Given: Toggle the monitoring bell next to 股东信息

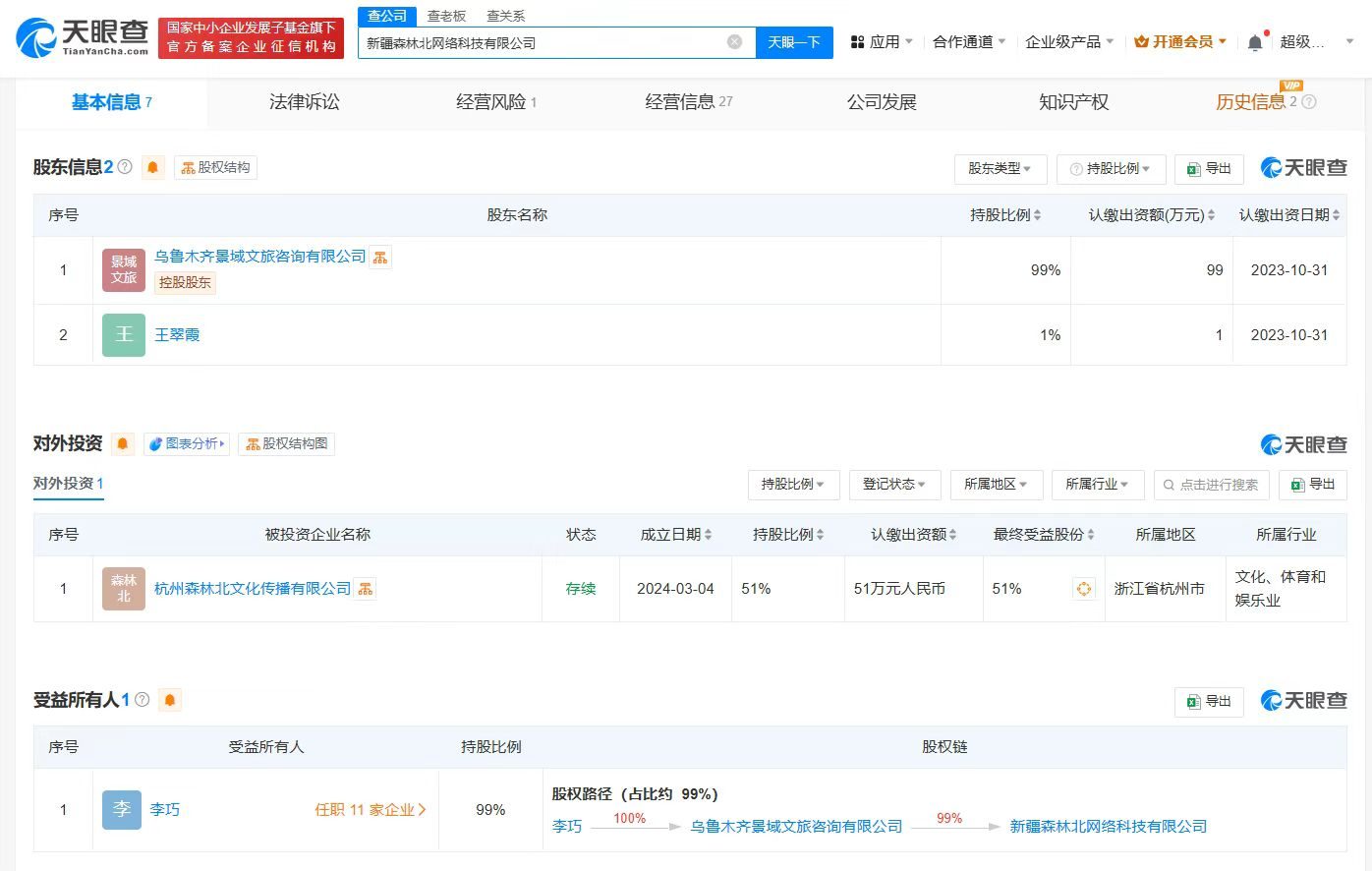Looking at the screenshot, I should pos(153,167).
